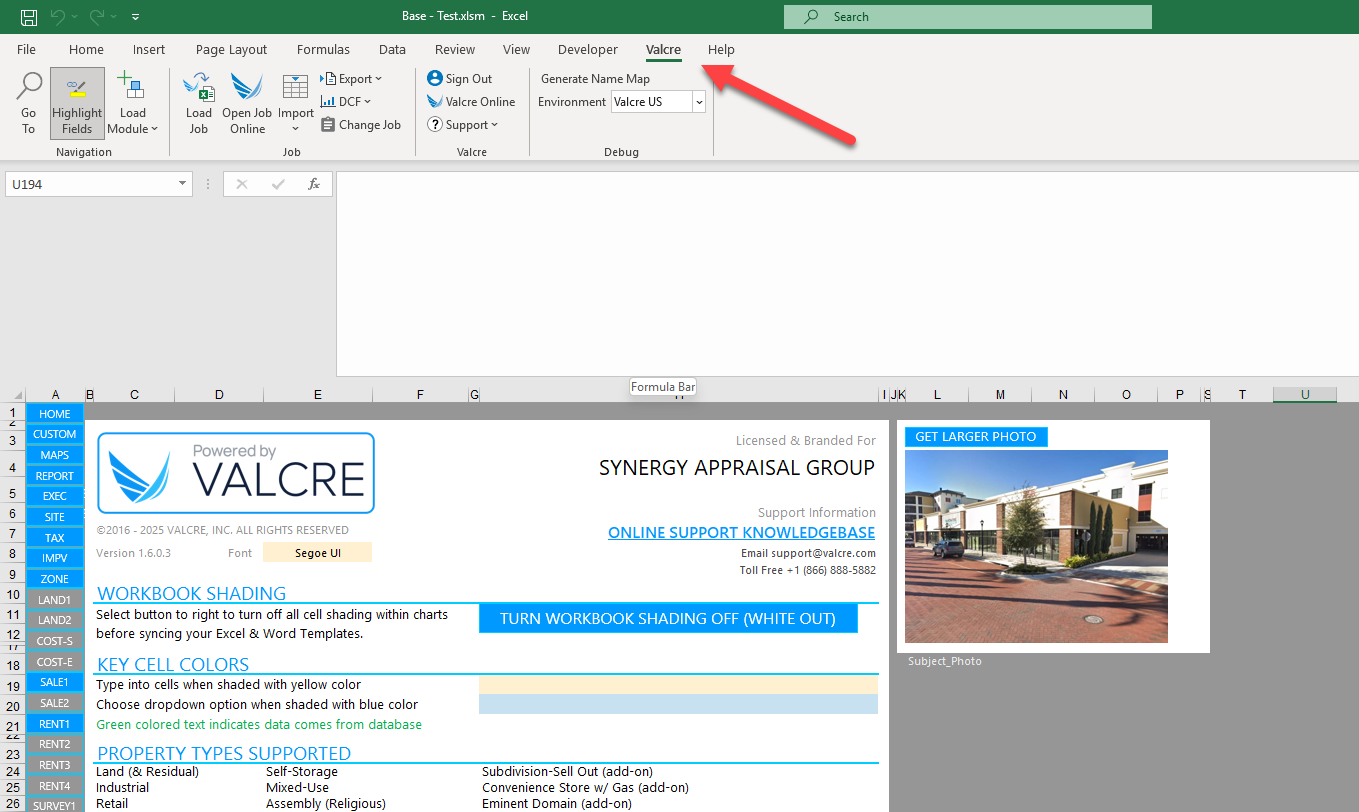
Task: Click the EXEC navigation button
Action: coord(55,496)
